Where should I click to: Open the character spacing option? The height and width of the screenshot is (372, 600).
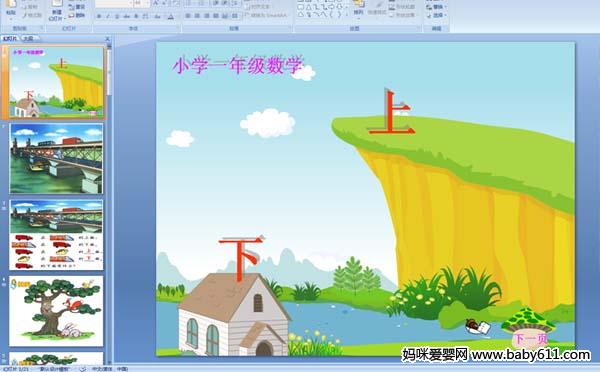pos(145,16)
